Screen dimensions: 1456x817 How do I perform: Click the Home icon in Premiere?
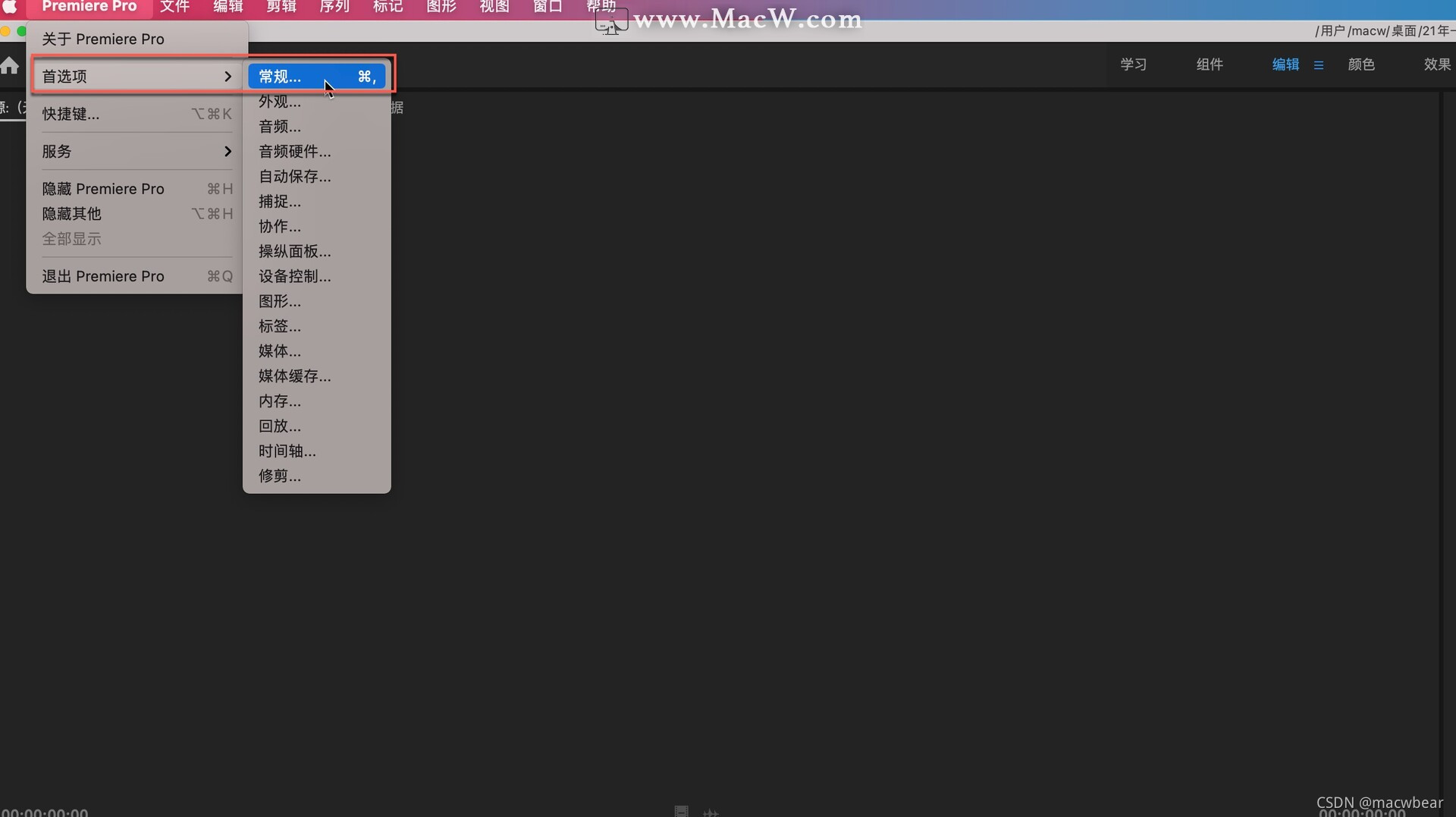[9, 65]
